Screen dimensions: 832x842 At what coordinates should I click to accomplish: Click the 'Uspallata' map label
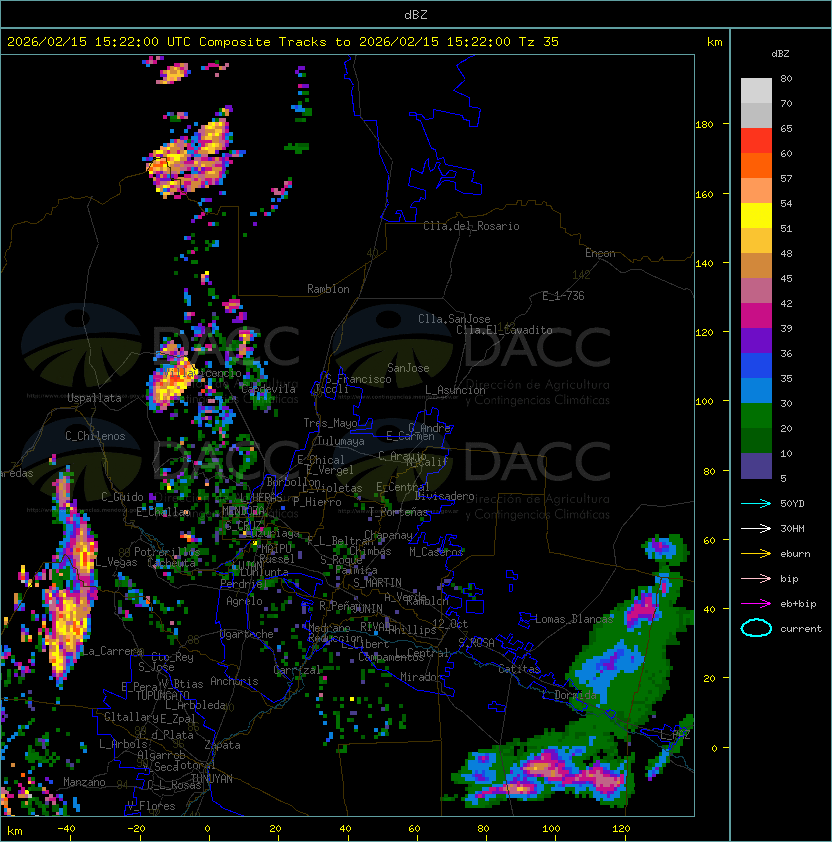tap(94, 398)
